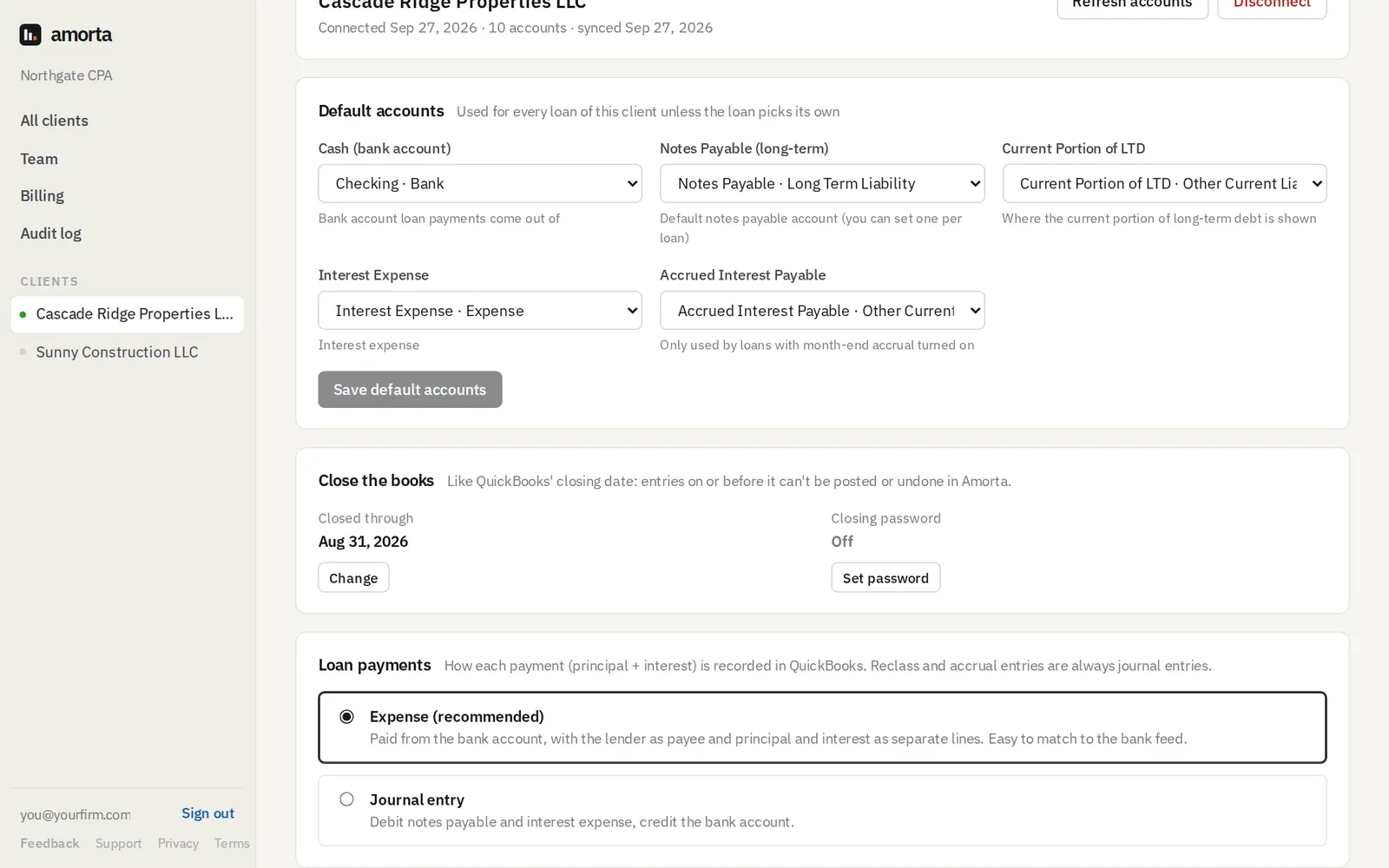Click the amorta logo icon
Image resolution: width=1389 pixels, height=868 pixels.
coord(30,35)
